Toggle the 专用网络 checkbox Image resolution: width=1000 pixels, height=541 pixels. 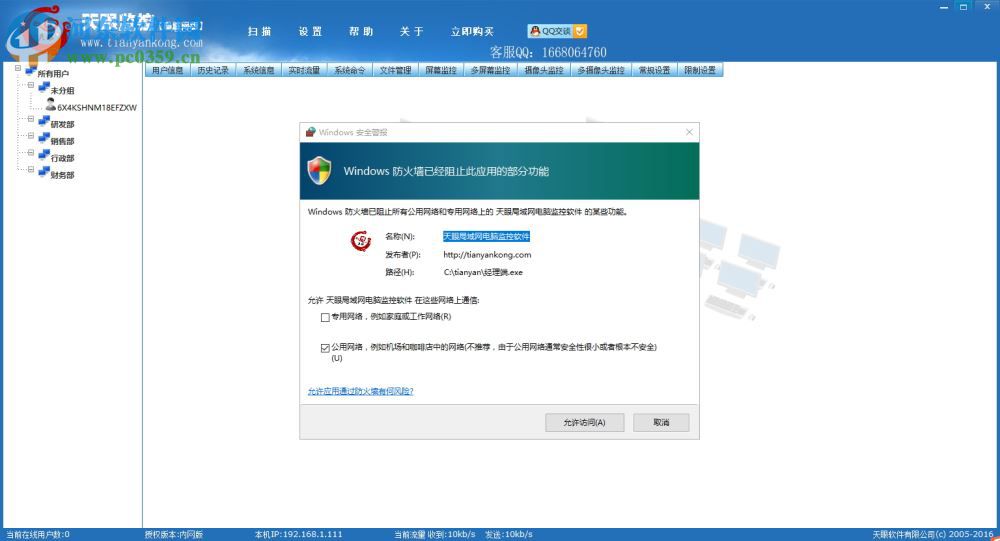point(325,317)
